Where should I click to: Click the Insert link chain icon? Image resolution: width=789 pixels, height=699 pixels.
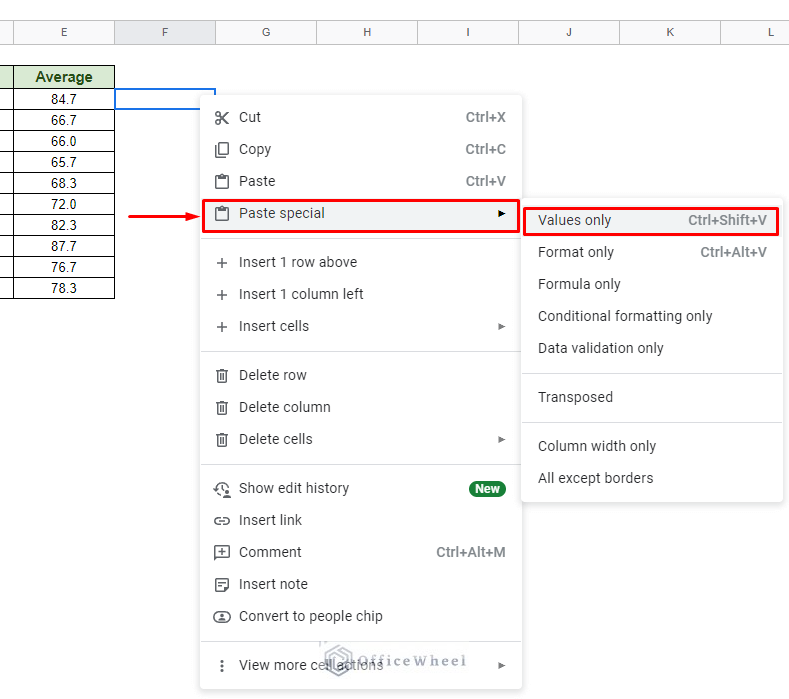click(x=221, y=521)
